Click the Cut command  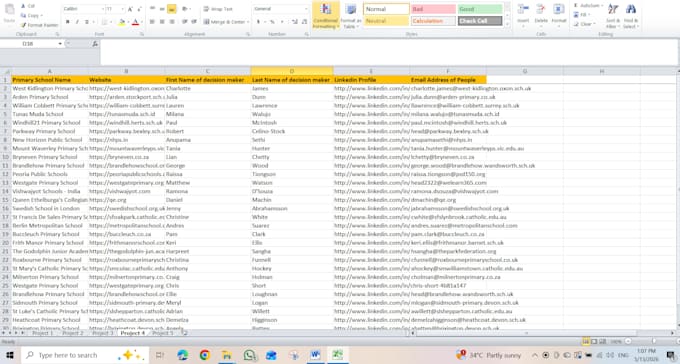coord(28,6)
